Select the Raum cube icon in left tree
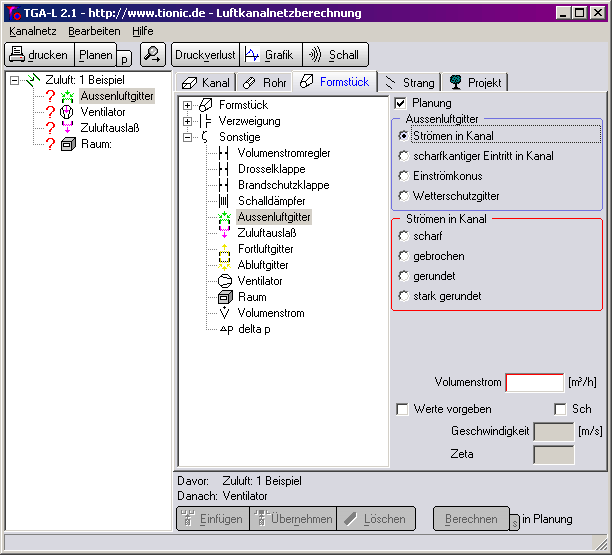This screenshot has height=555, width=612. pos(67,144)
